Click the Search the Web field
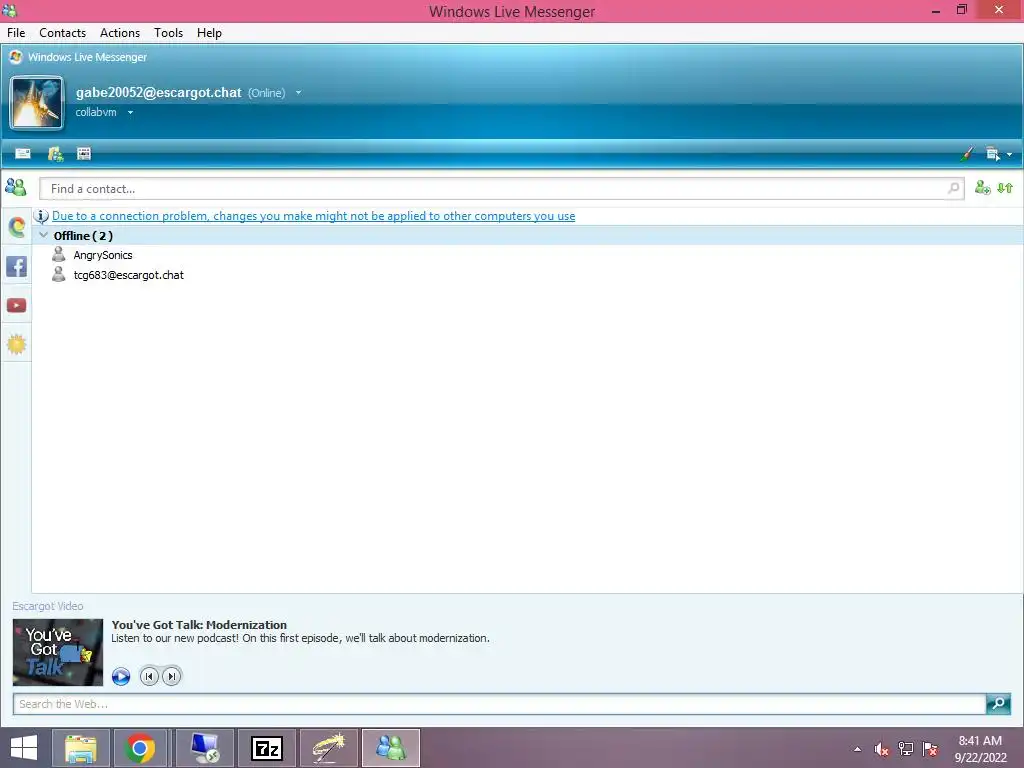Screen dimensions: 1024x768 (x=500, y=704)
